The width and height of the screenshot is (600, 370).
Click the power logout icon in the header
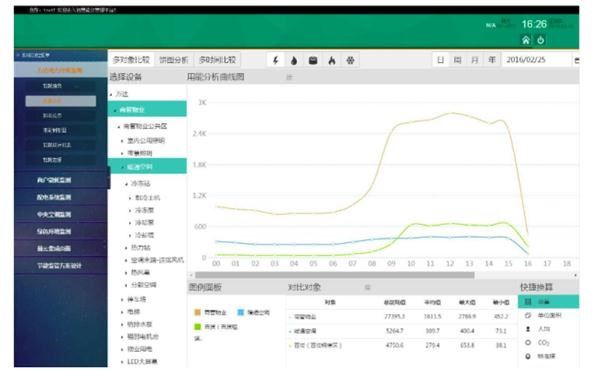[x=540, y=40]
